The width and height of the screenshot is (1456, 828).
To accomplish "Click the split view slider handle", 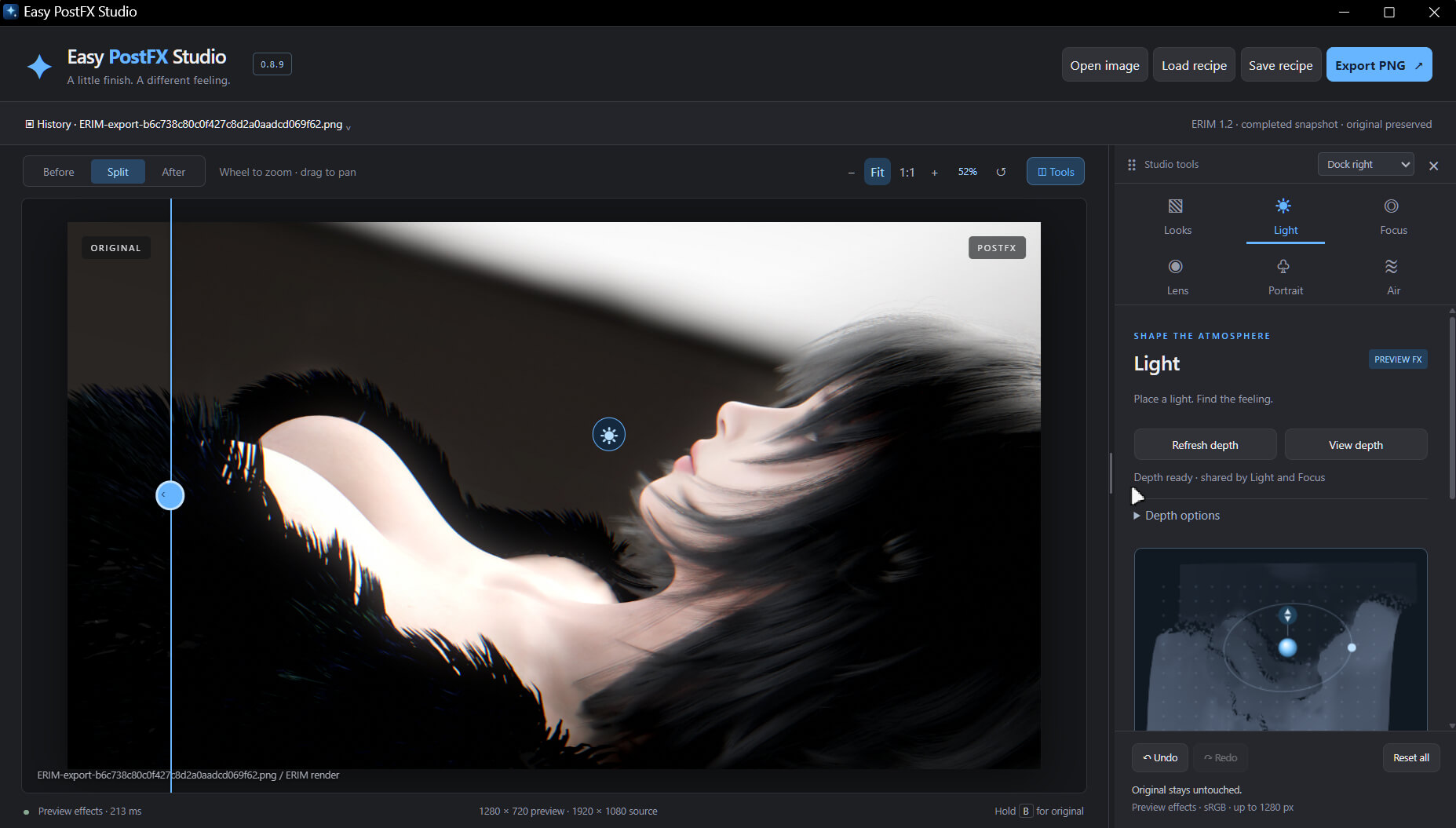I will pos(170,495).
